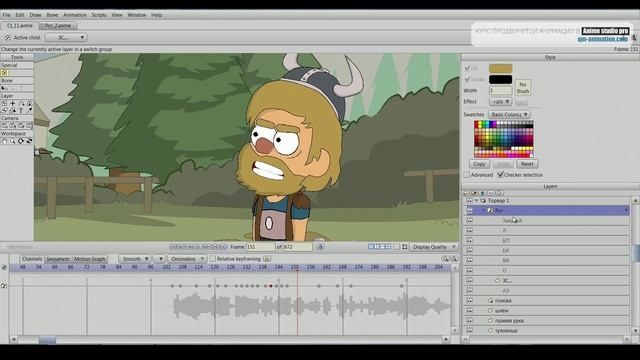Select the fourth Camera tool
Viewport: 640px width, 360px height.
click(x=29, y=126)
